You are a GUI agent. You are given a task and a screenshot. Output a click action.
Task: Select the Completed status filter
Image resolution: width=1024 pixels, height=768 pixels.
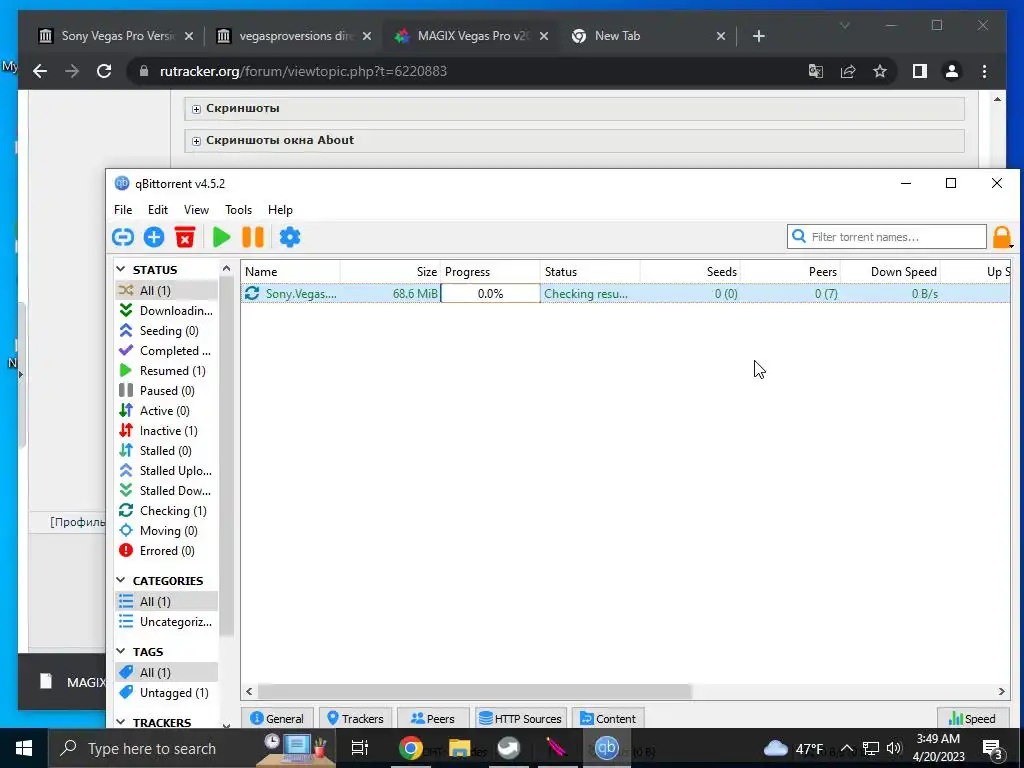(167, 351)
